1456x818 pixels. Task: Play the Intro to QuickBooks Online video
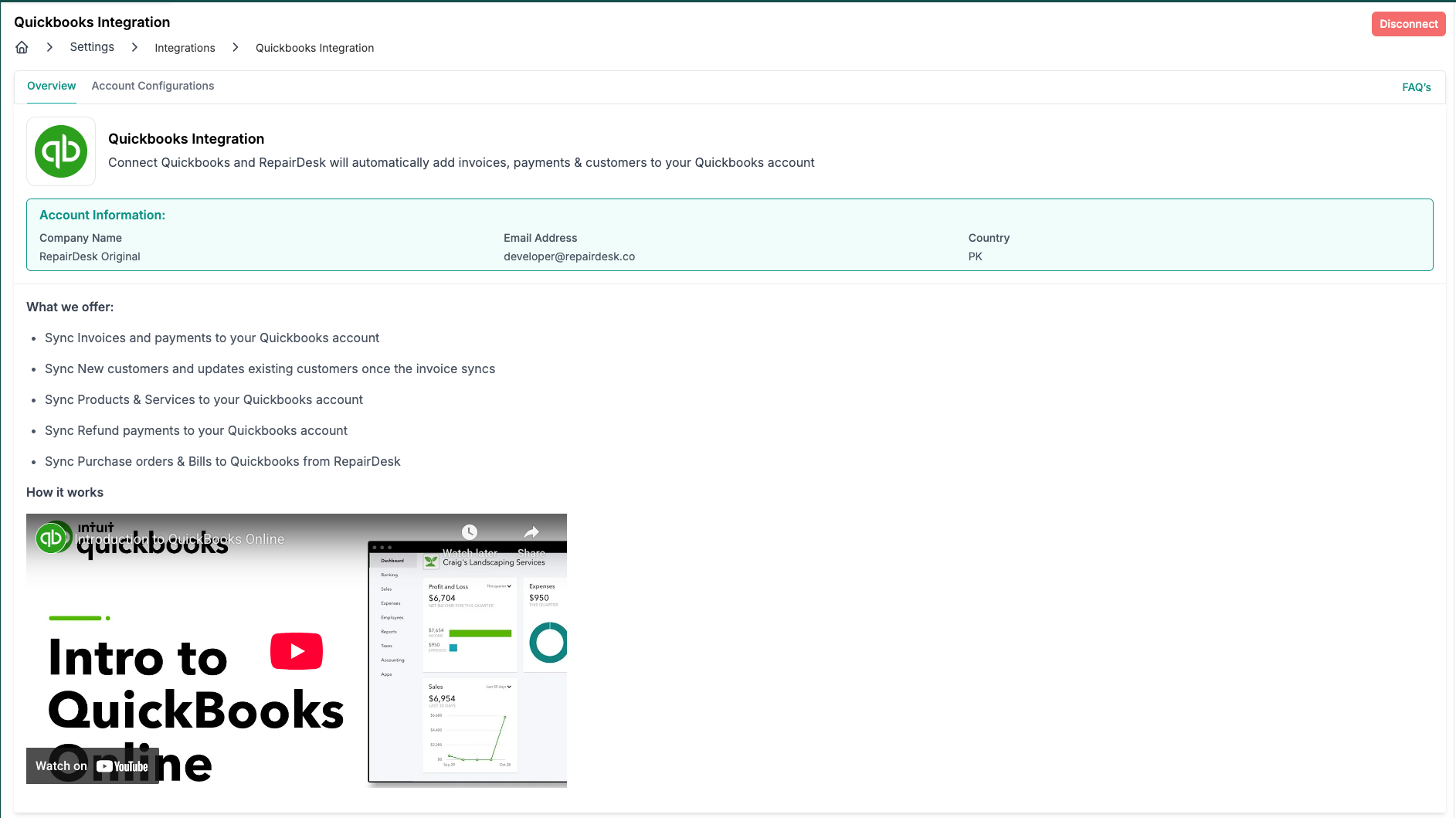coord(297,651)
